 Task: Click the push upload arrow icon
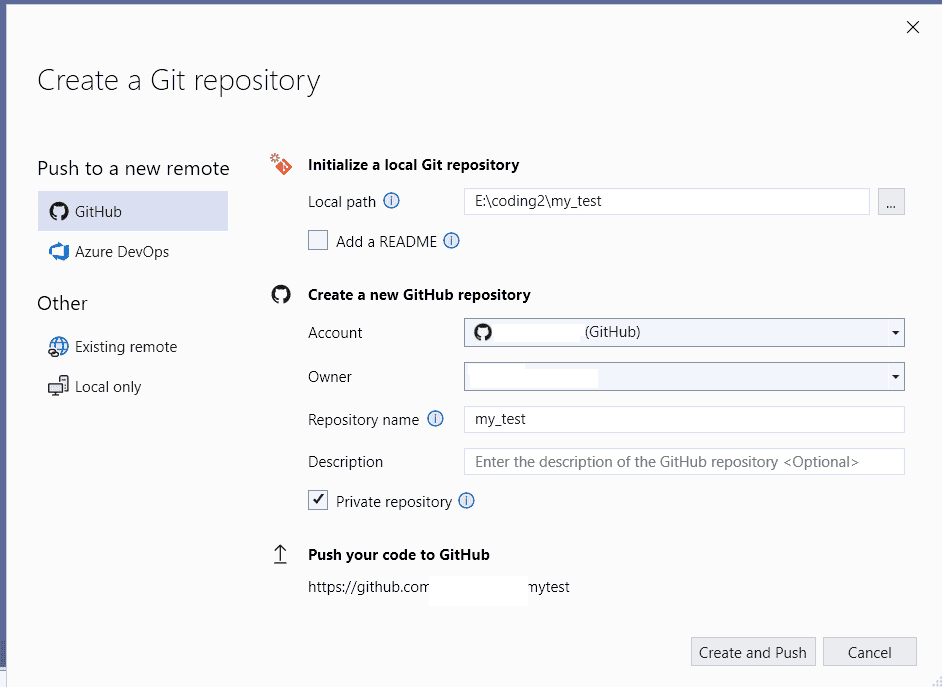(x=280, y=554)
